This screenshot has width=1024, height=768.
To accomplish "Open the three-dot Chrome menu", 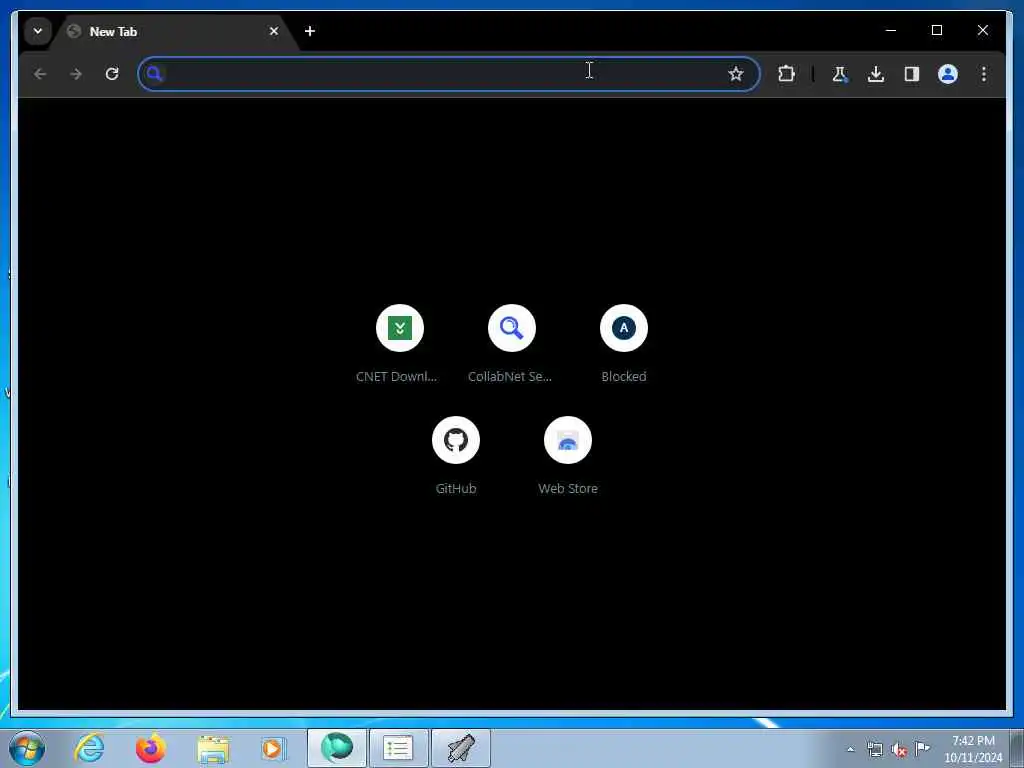I will click(x=984, y=74).
